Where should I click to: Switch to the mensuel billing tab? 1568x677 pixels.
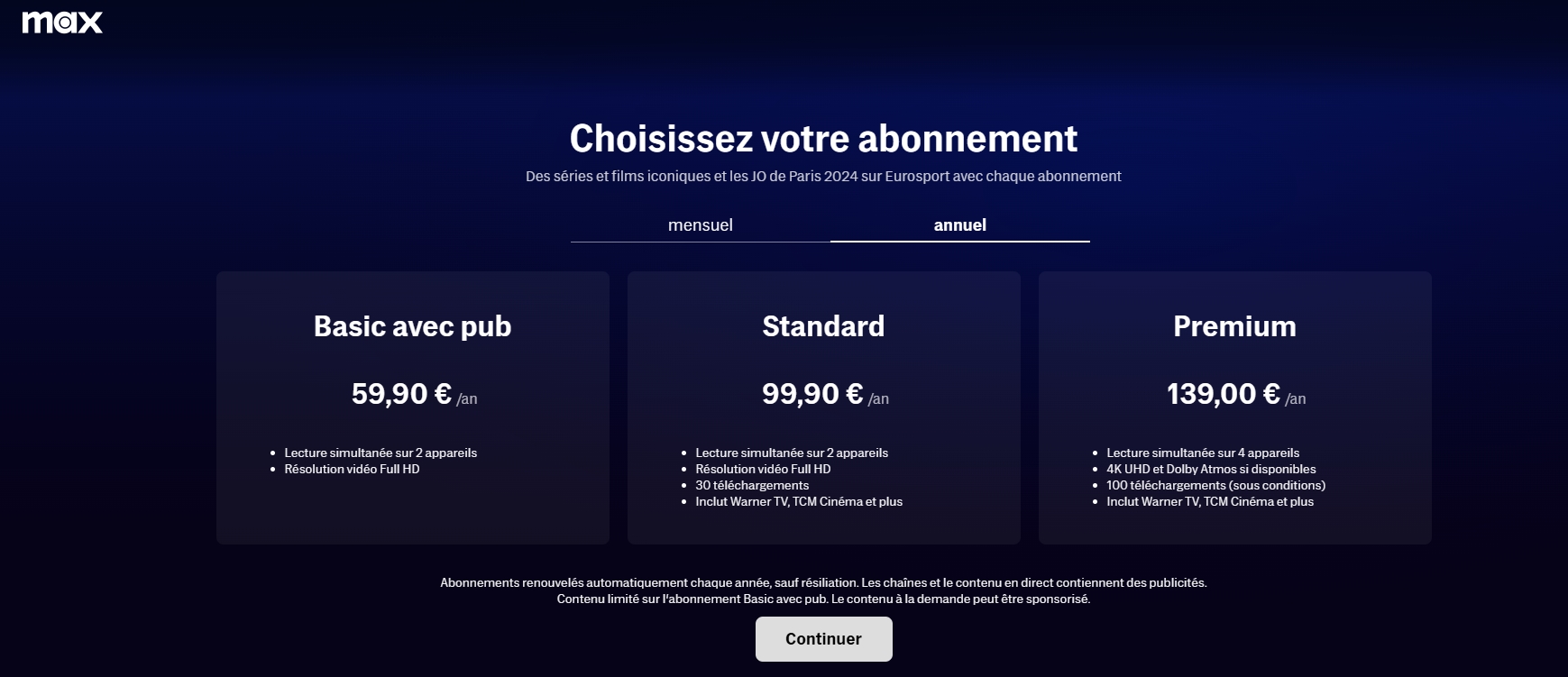point(700,225)
